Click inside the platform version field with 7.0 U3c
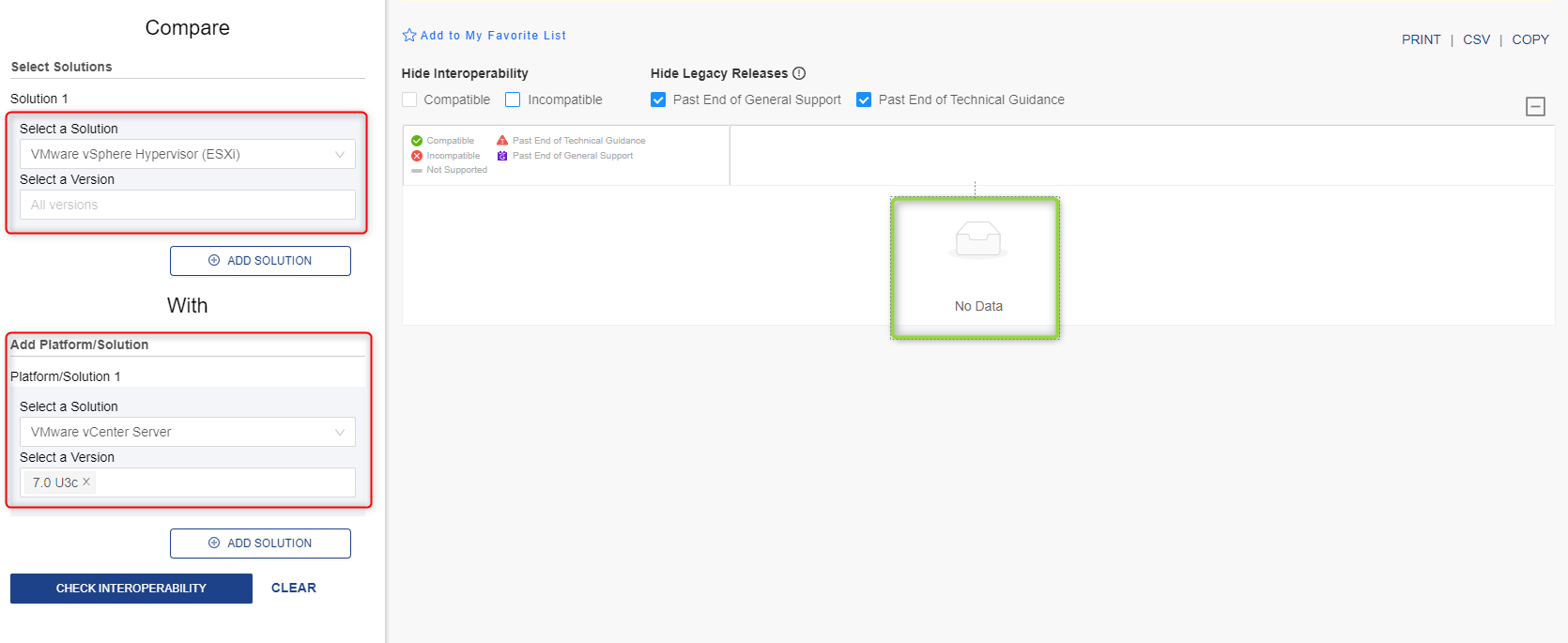Viewport: 1568px width, 643px height. pos(188,482)
